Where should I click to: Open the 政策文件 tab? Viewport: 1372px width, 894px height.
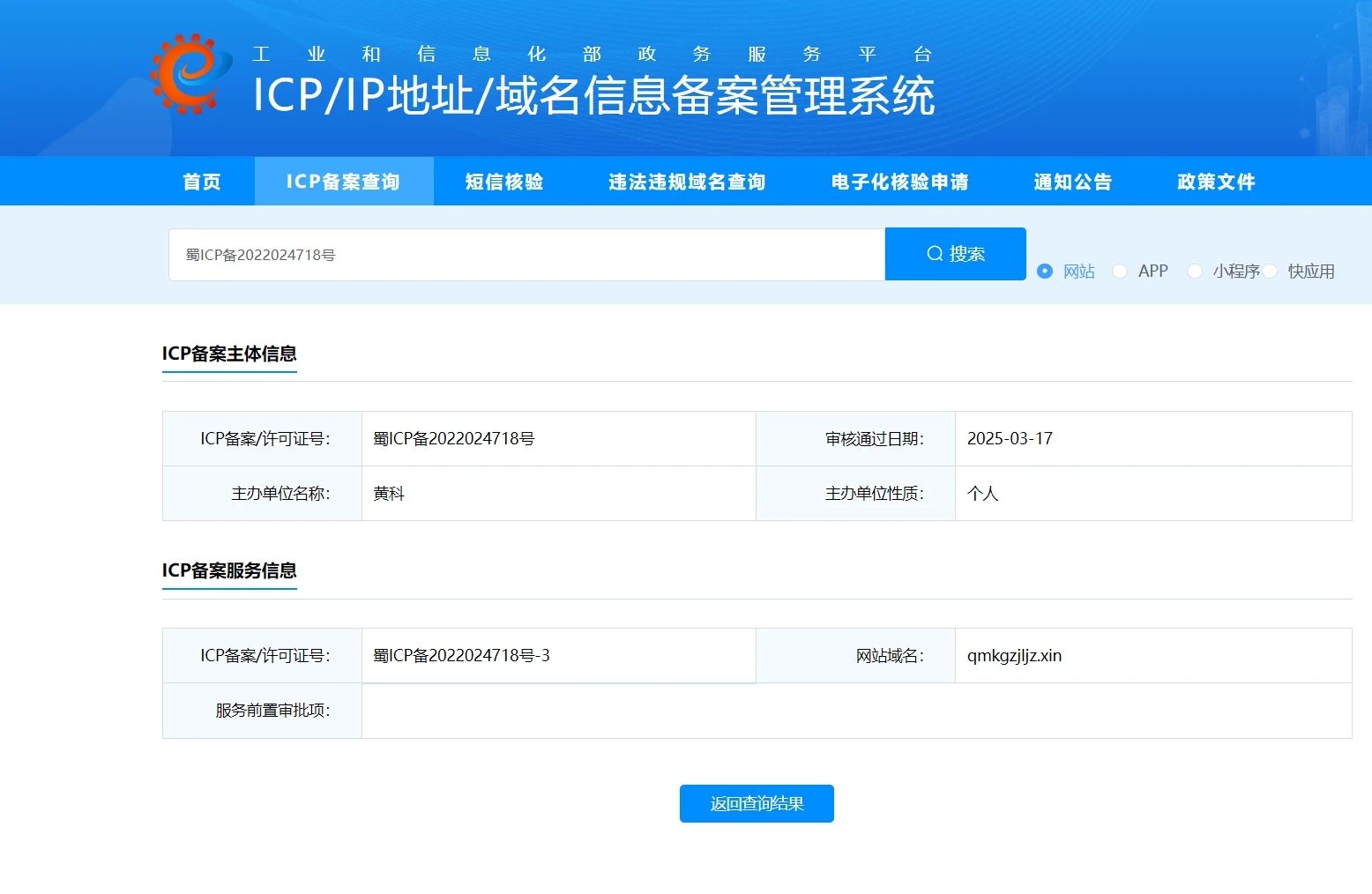coord(1216,182)
